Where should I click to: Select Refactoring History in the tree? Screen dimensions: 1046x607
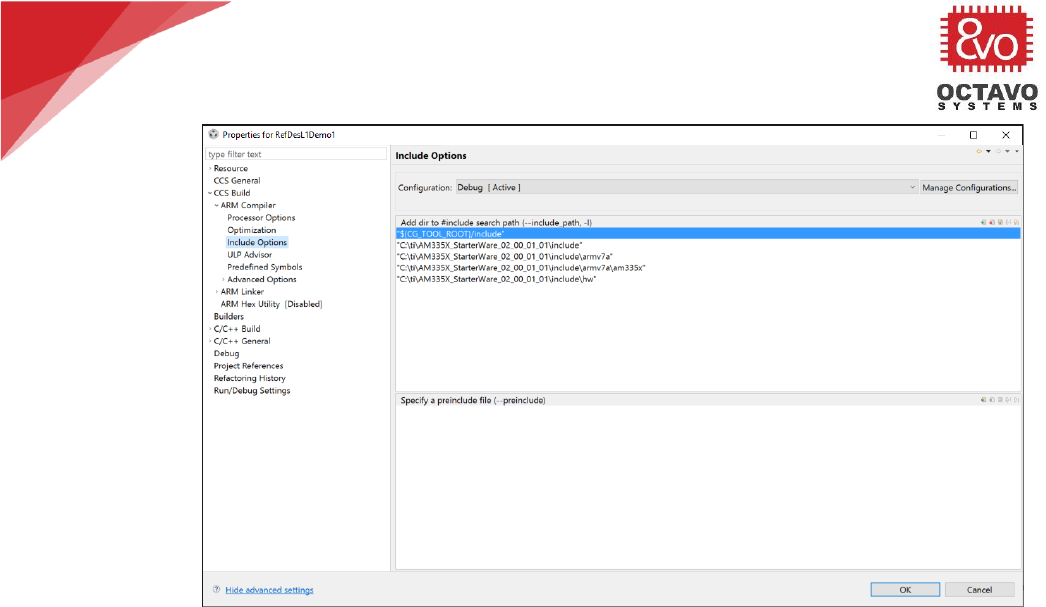pyautogui.click(x=249, y=378)
